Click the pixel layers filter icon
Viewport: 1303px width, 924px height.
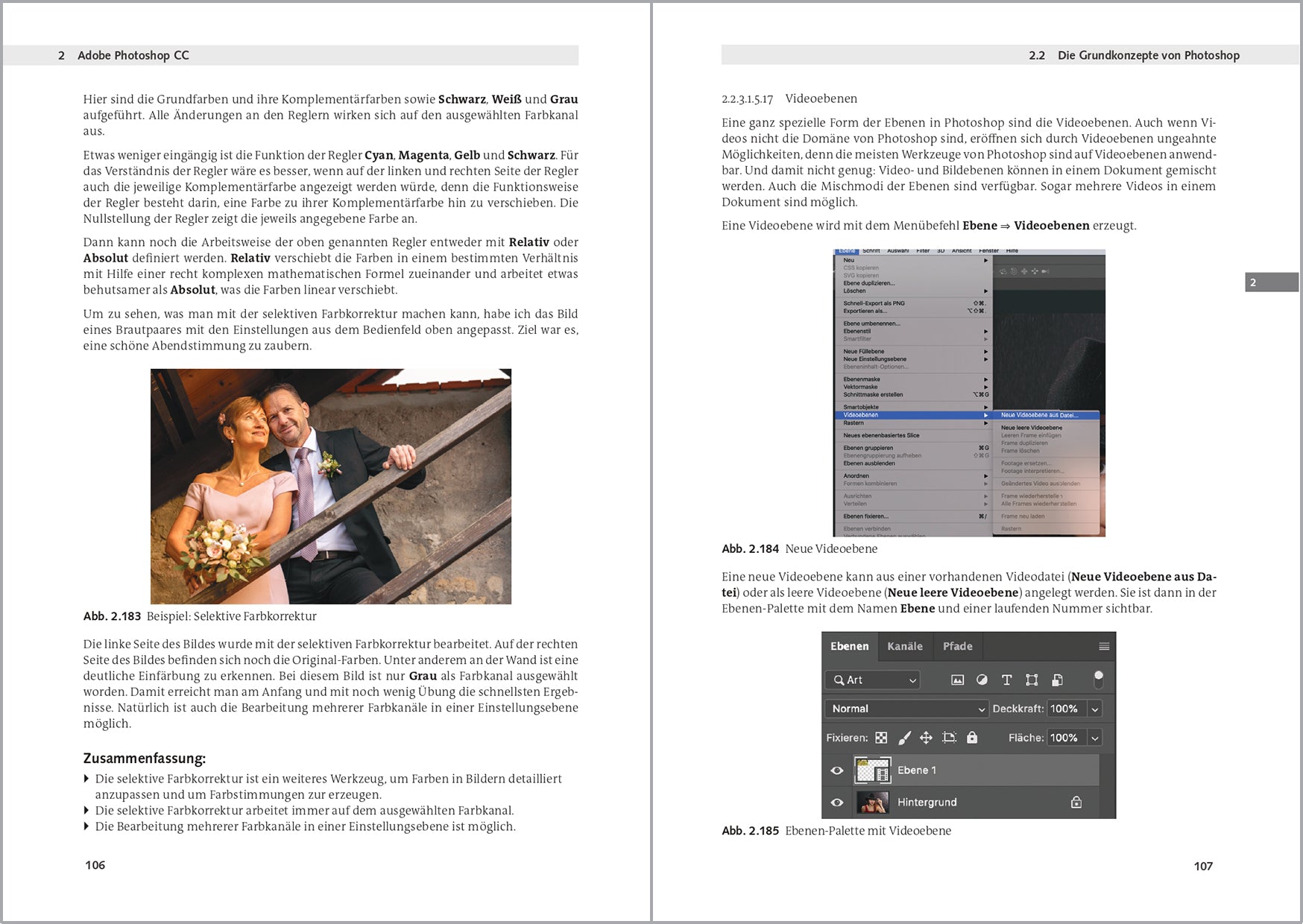958,680
